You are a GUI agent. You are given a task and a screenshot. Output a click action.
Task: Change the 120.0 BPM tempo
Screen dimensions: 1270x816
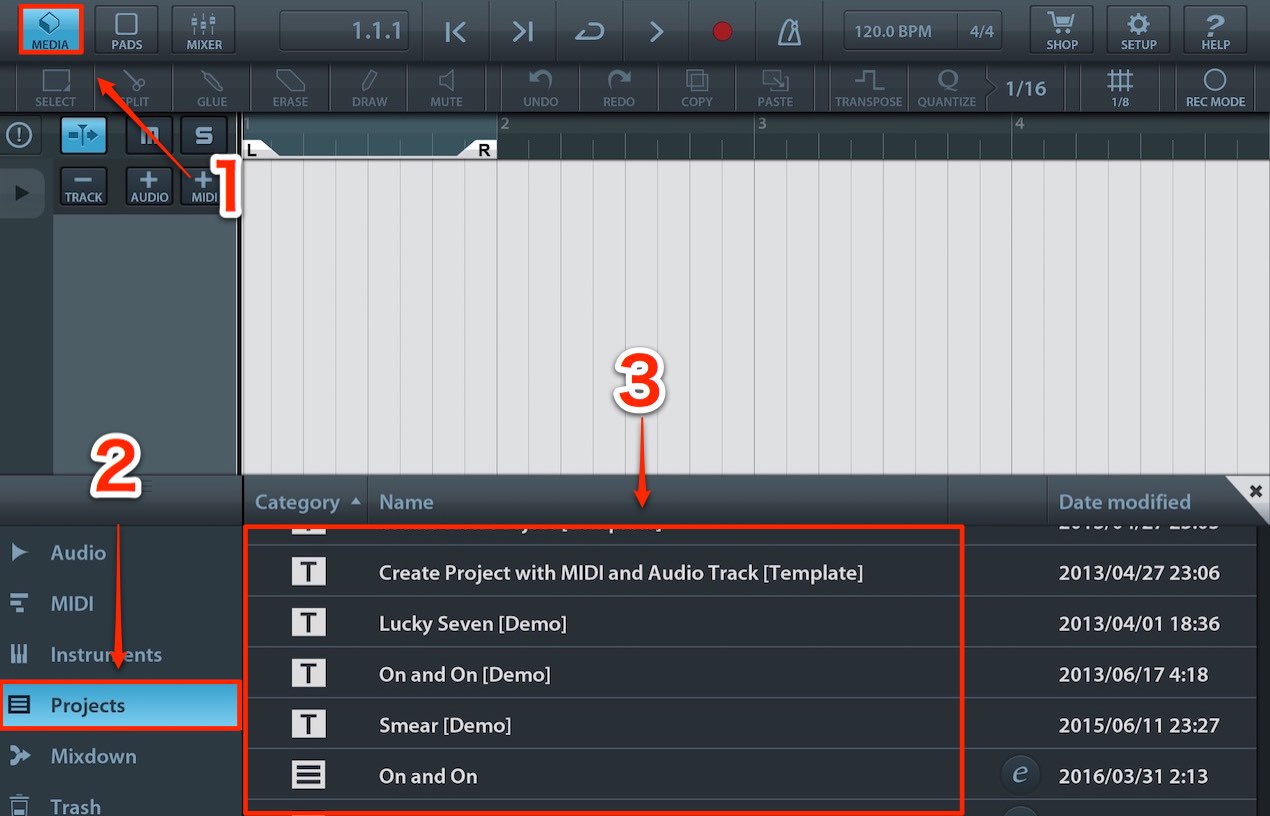[x=900, y=31]
